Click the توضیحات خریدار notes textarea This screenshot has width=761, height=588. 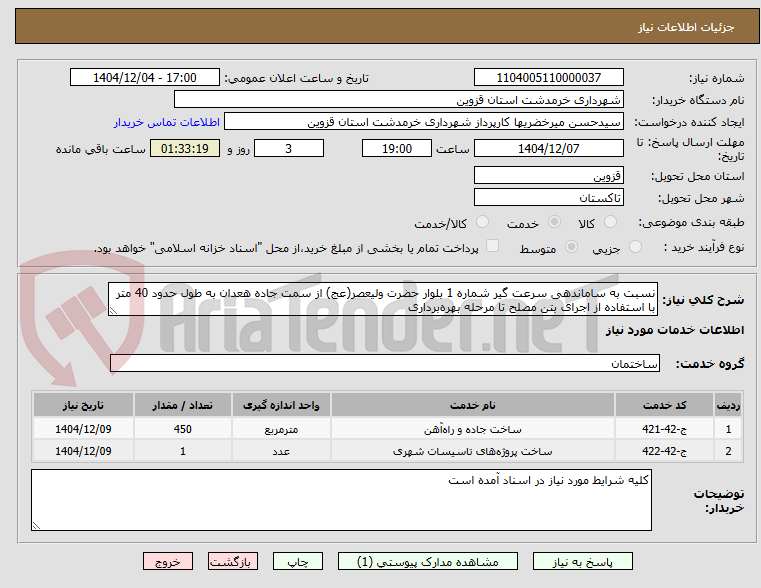(341, 500)
